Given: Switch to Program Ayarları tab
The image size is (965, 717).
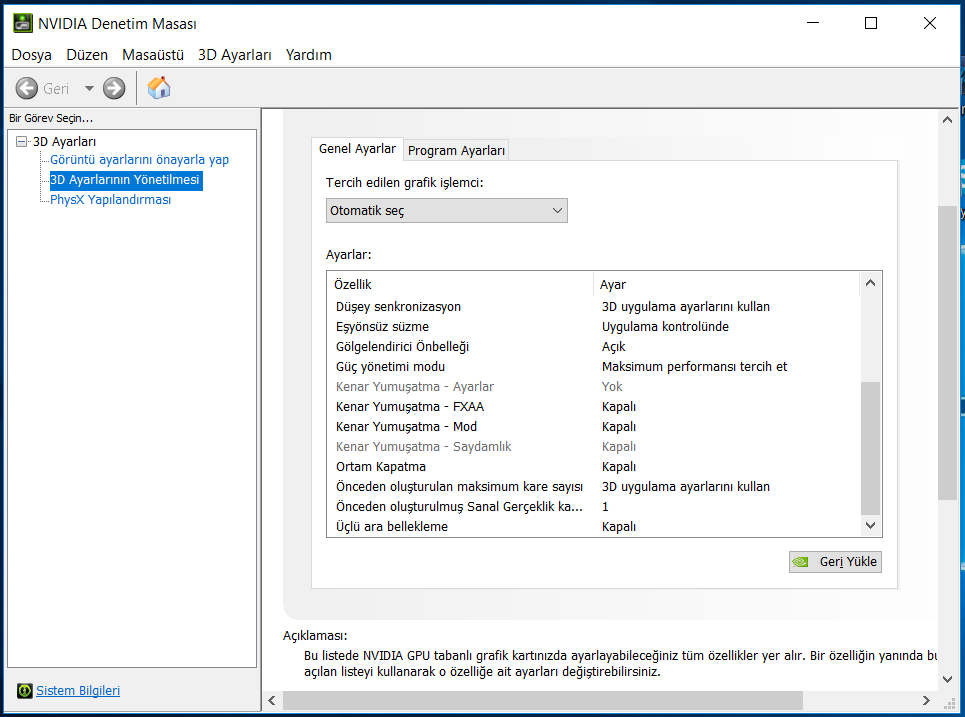Looking at the screenshot, I should tap(456, 151).
